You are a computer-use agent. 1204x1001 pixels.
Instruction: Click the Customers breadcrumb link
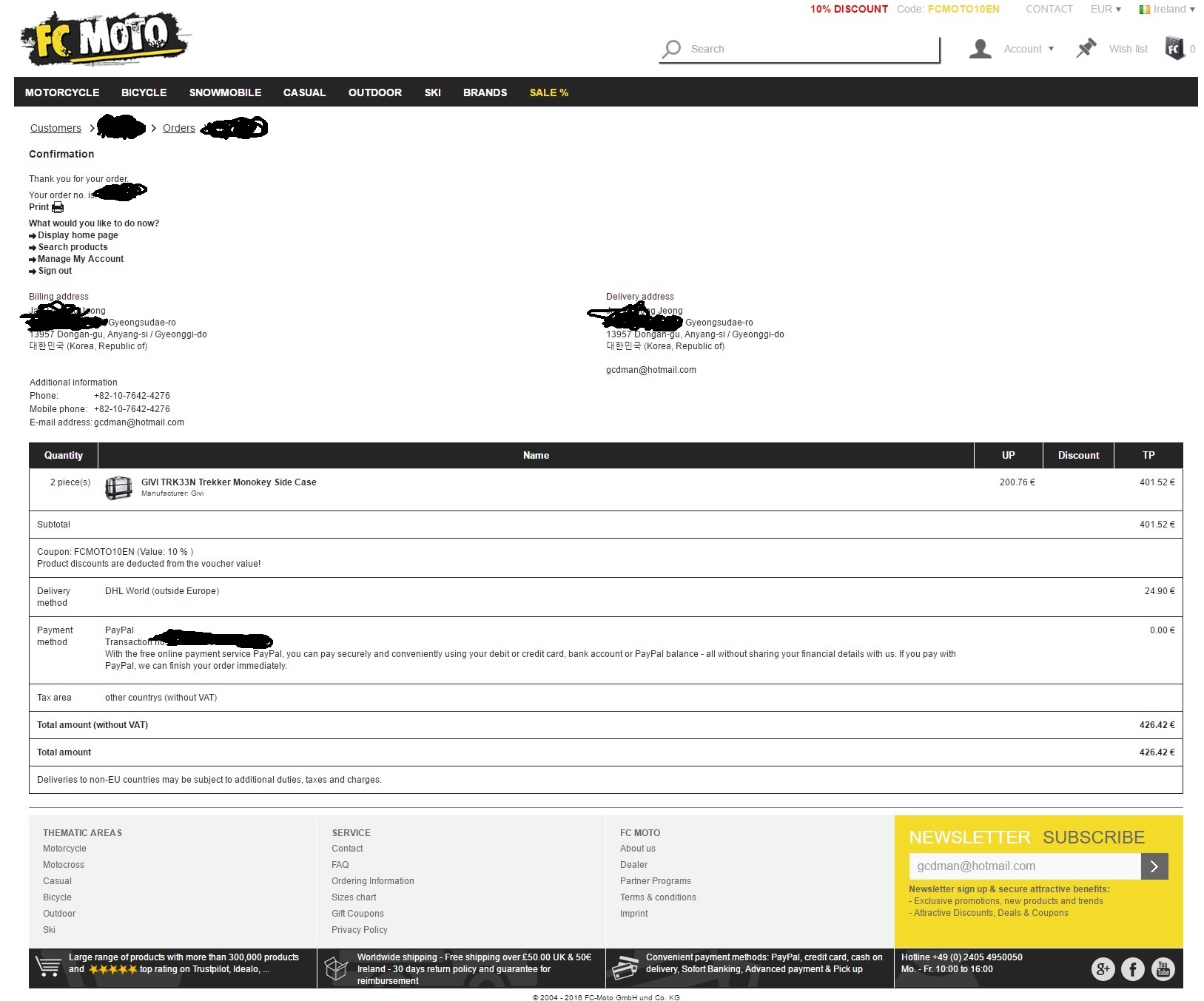point(56,128)
